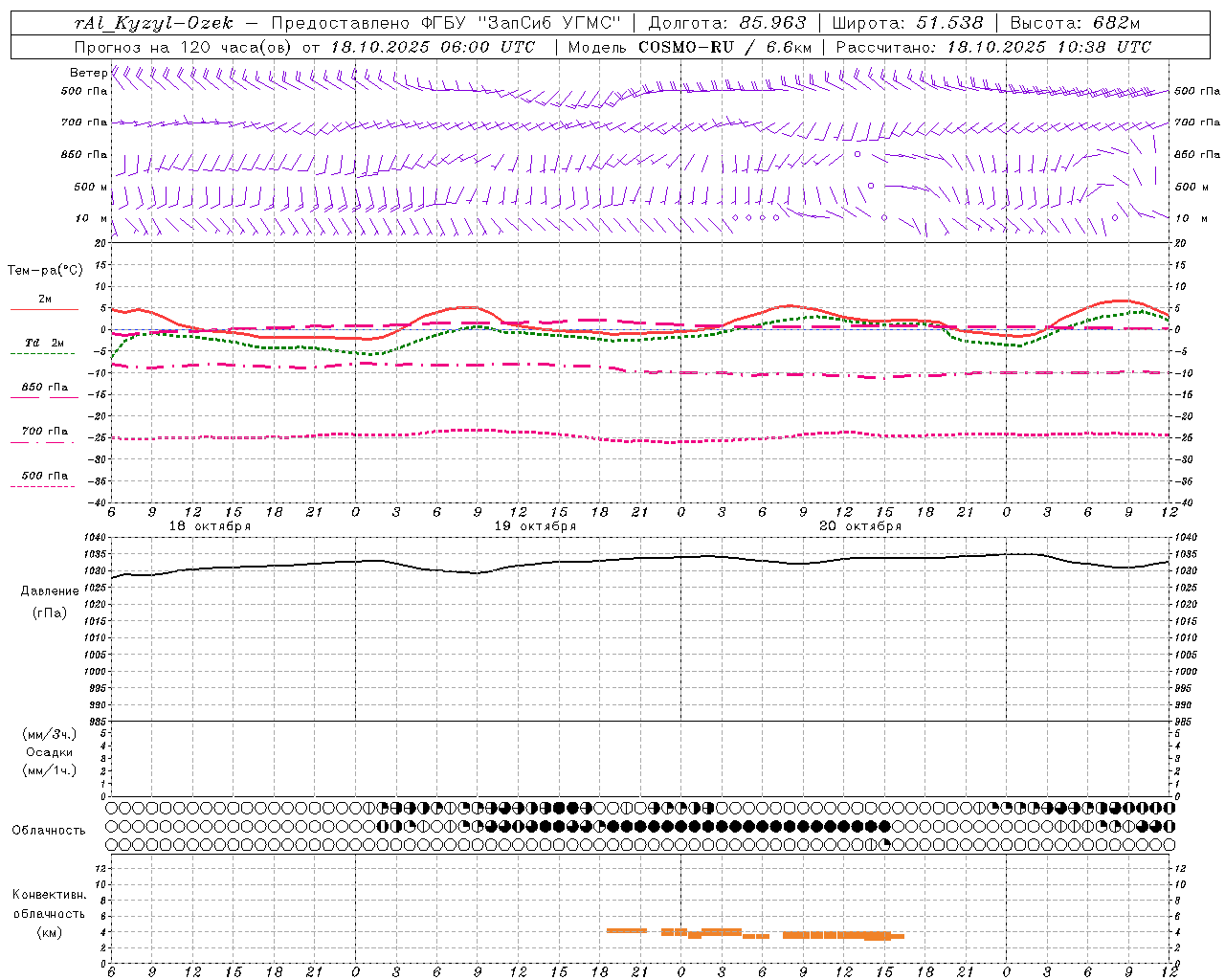Click the (км) unit label of convective panel
The height and width of the screenshot is (980, 1225).
click(x=49, y=932)
